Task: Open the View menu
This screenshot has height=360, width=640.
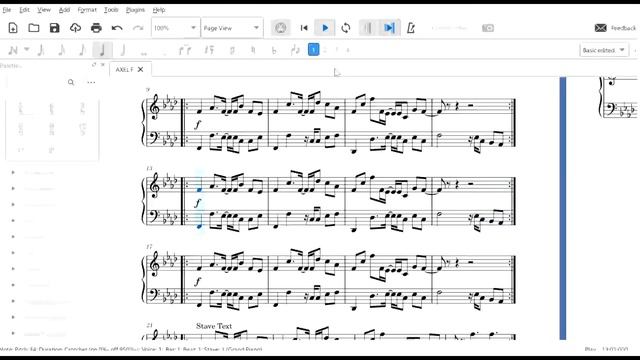Action: pos(44,9)
